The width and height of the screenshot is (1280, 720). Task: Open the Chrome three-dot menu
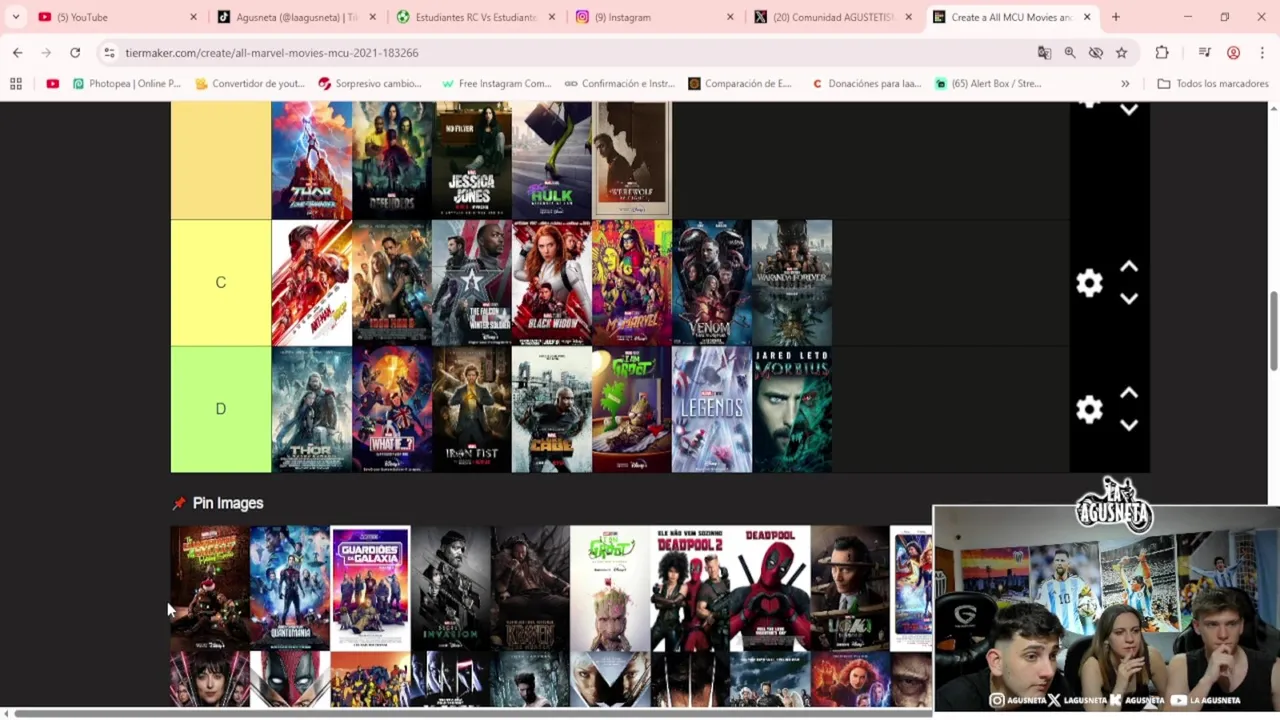(1262, 52)
